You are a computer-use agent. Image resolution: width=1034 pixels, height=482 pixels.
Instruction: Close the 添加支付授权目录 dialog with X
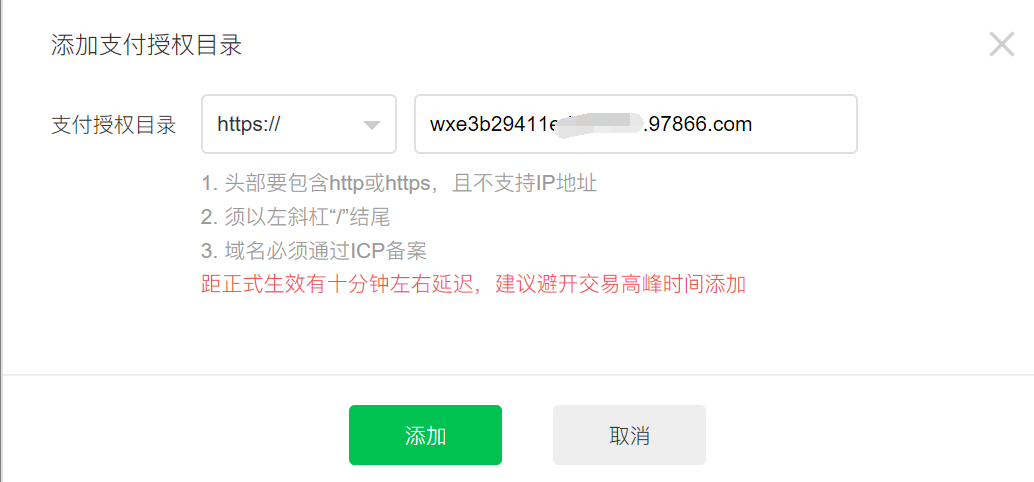1002,44
